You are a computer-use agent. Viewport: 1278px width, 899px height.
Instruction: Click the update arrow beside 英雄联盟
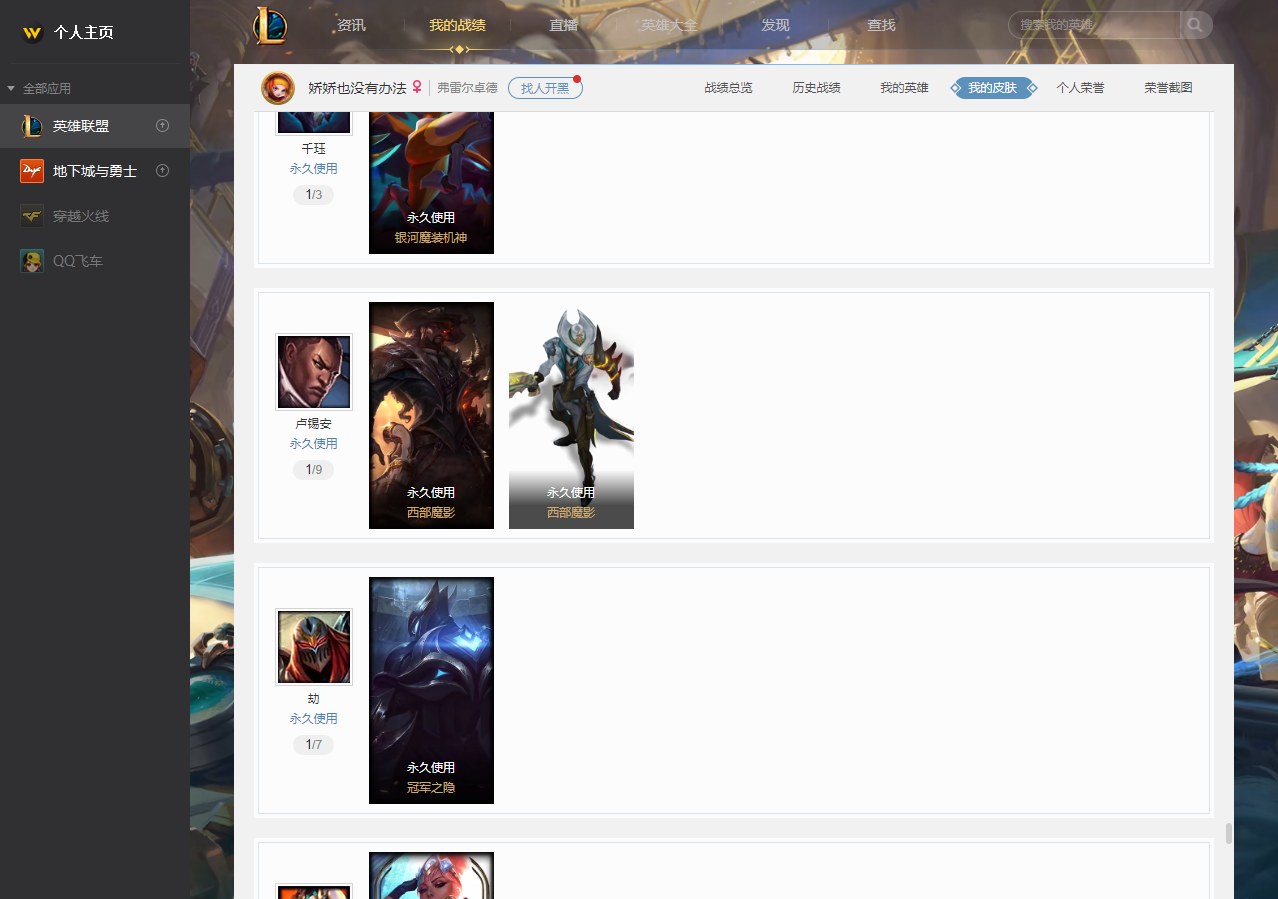(x=163, y=126)
